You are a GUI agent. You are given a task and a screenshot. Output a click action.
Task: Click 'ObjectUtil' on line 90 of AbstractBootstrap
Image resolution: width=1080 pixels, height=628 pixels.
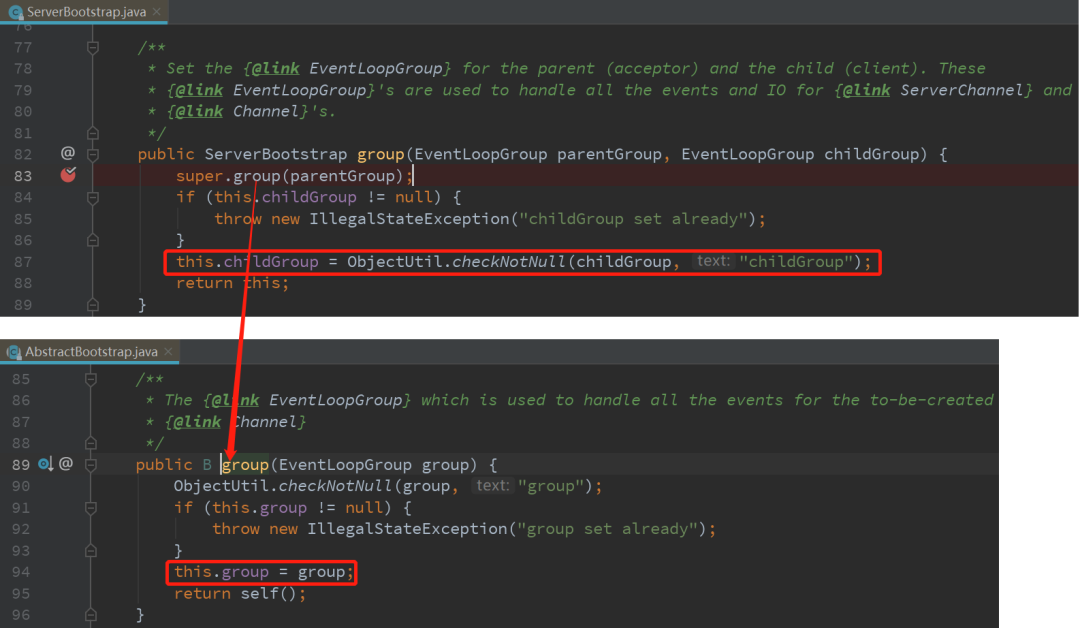tap(221, 486)
